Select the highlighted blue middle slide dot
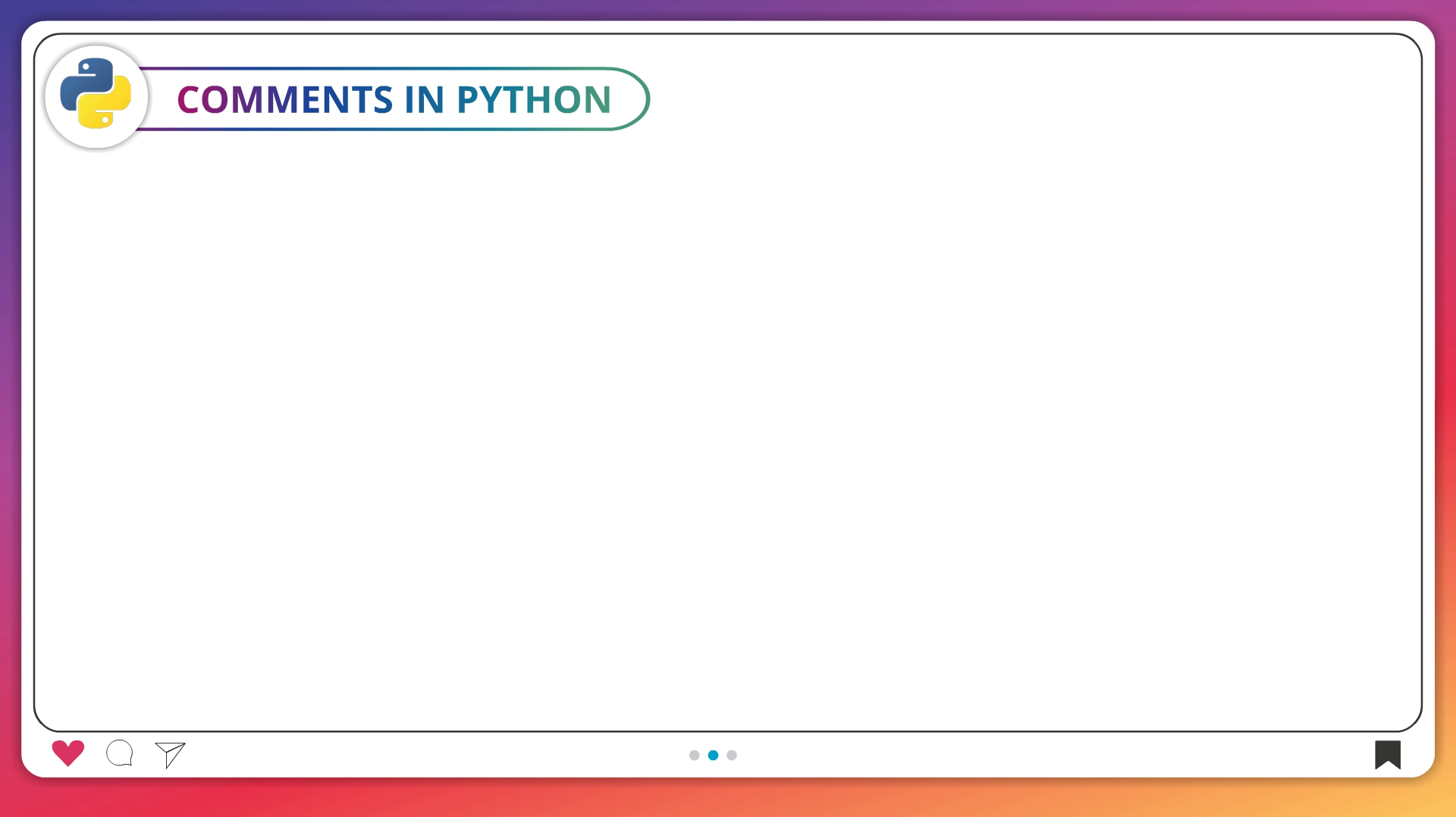Screen dimensions: 1456x817 coord(713,755)
